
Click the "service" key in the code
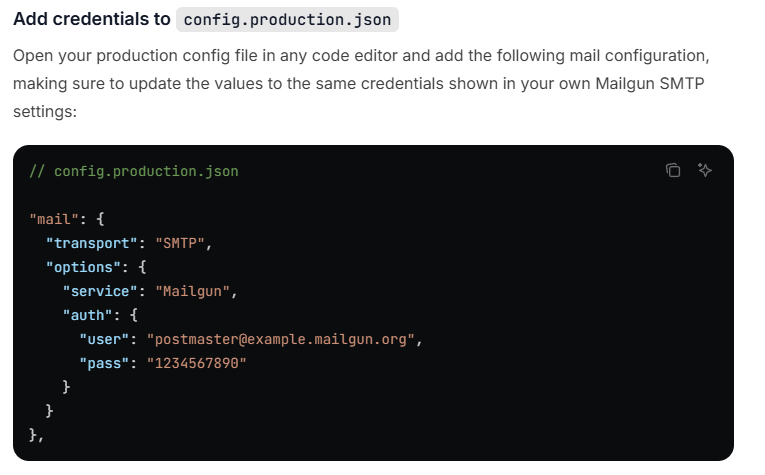pyautogui.click(x=100, y=291)
